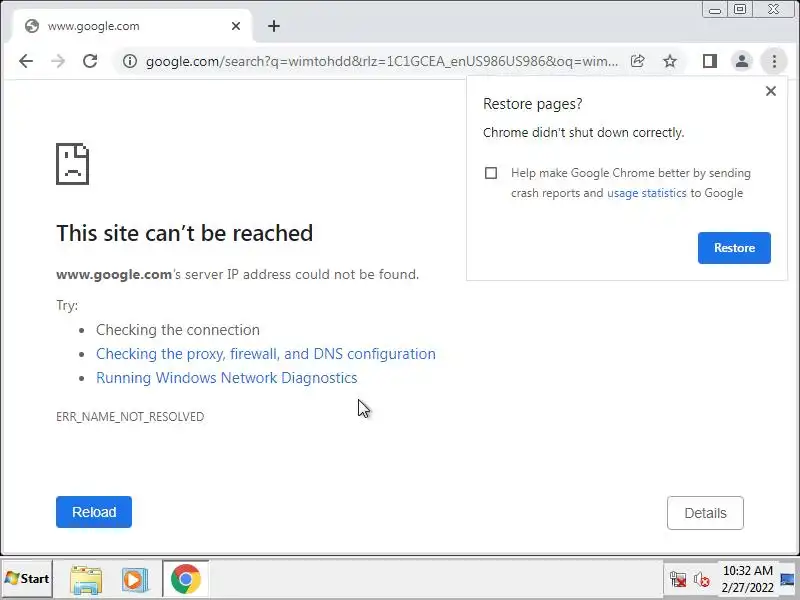Open the Windows Start menu
Image resolution: width=800 pixels, height=600 pixels.
27,579
